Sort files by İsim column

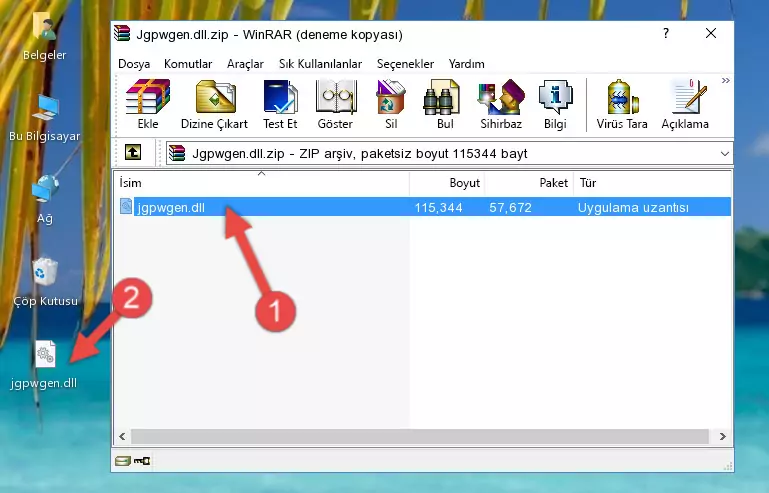[x=262, y=183]
